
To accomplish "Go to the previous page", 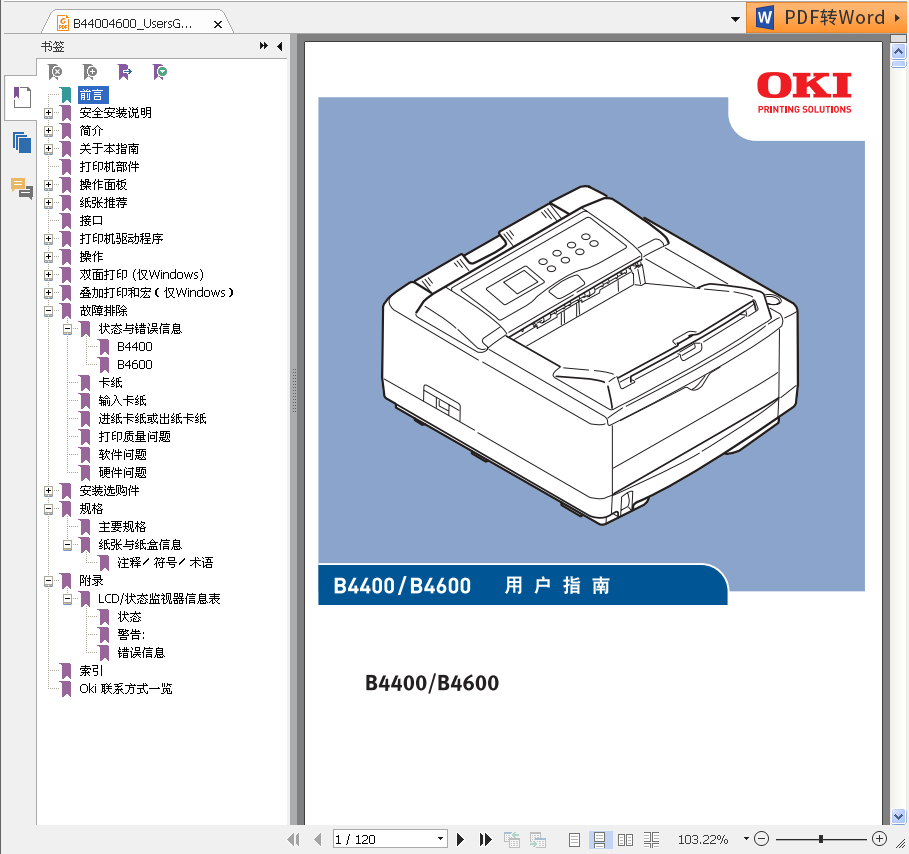I will [317, 839].
